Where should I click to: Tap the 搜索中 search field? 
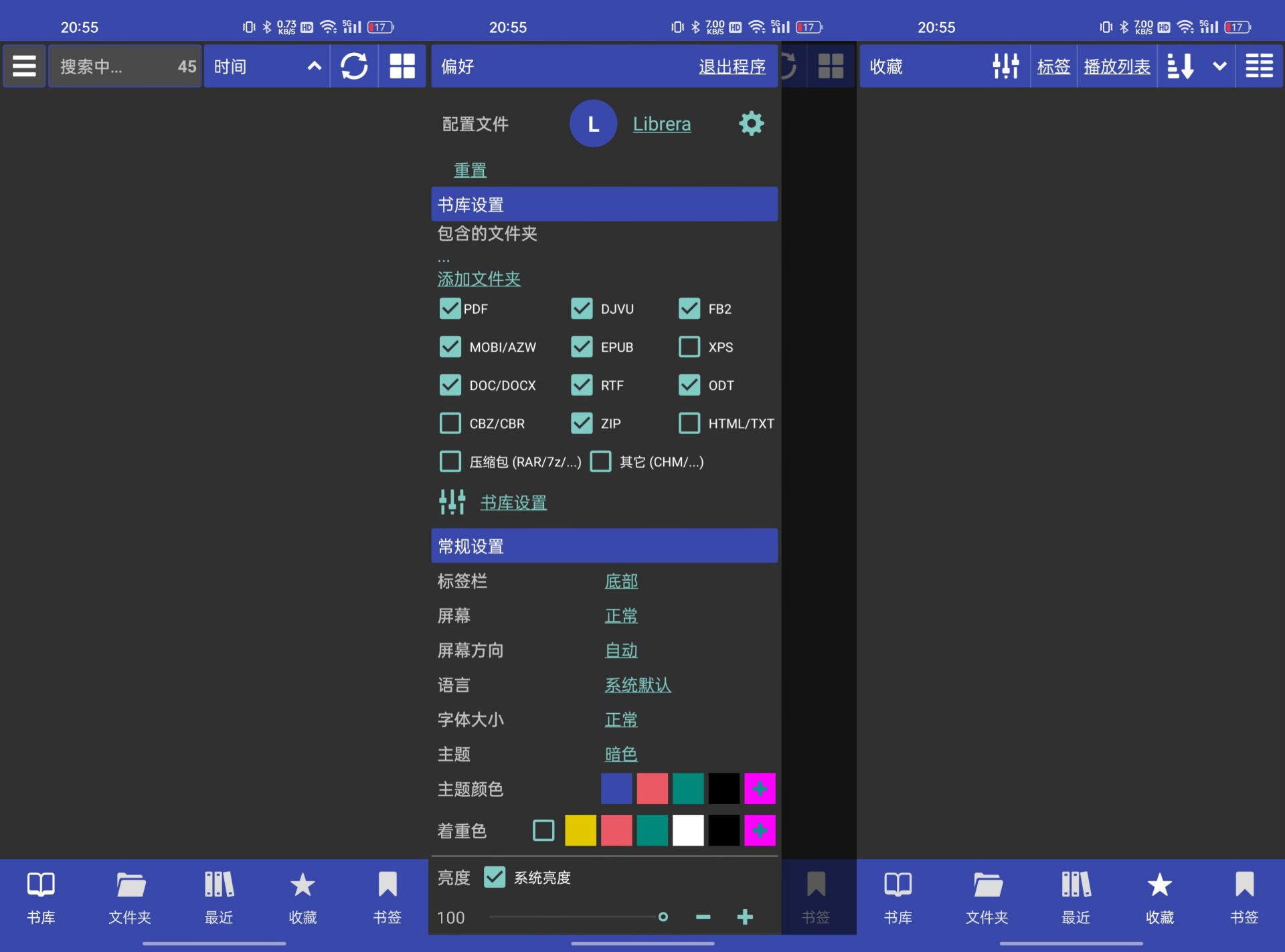(x=124, y=66)
